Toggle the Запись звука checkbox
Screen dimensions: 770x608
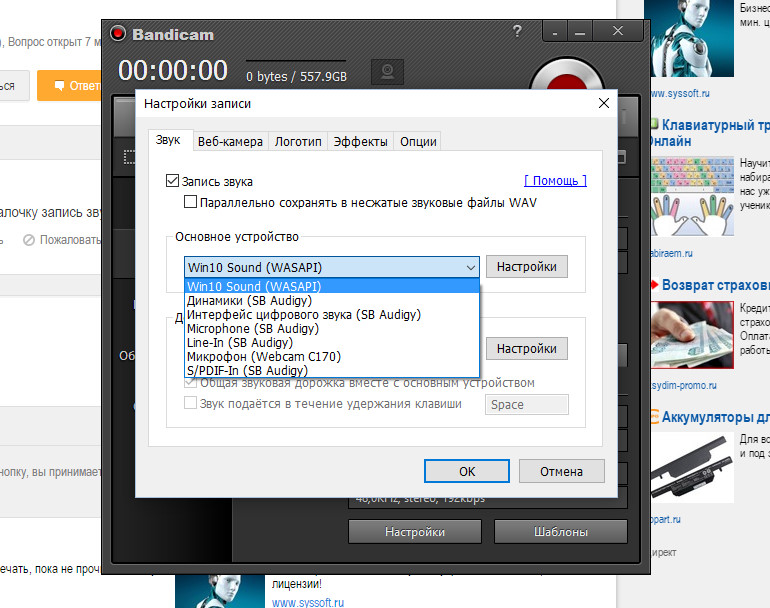(172, 181)
